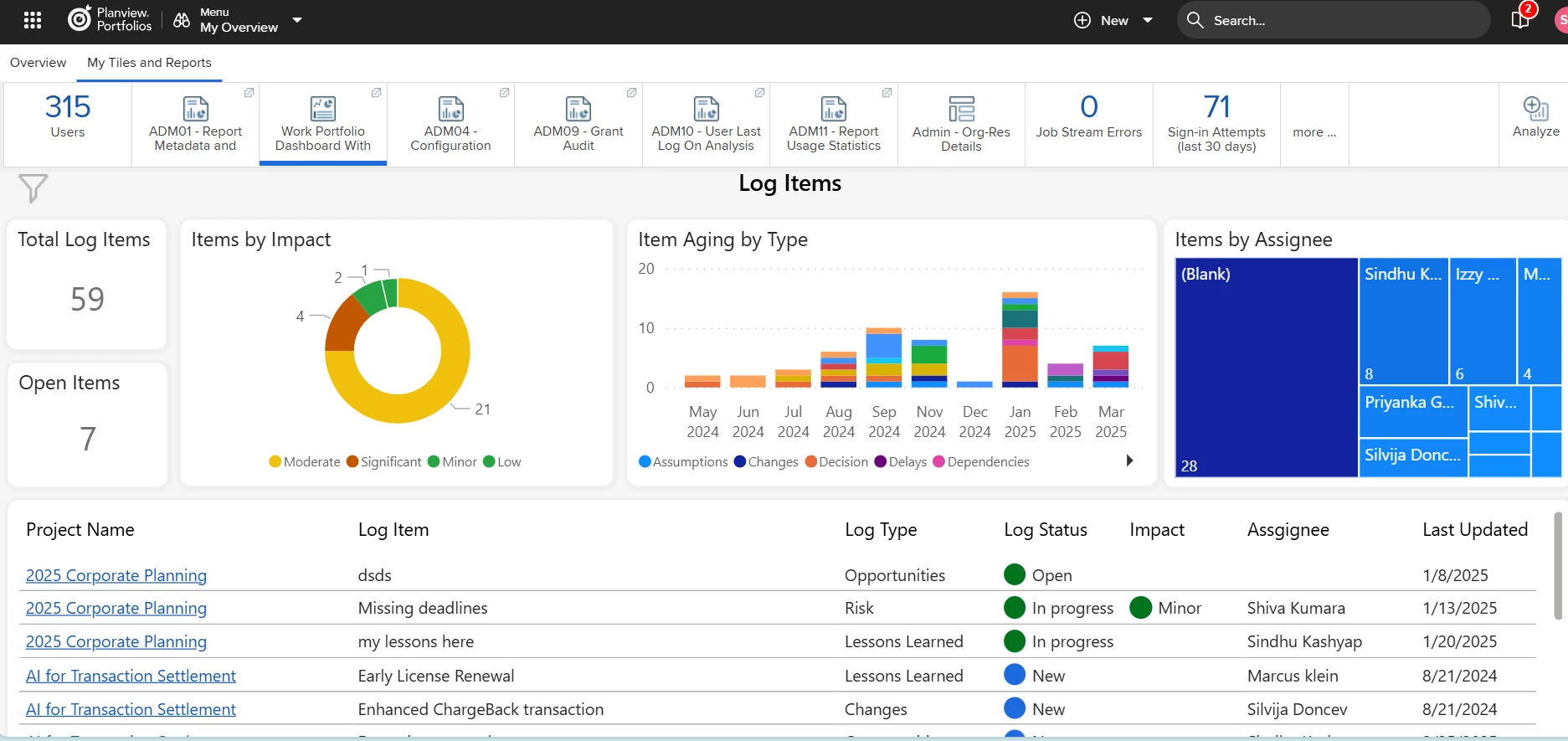This screenshot has height=741, width=1568.
Task: Click the Jan 2025 stacked bar
Action: point(1020,340)
